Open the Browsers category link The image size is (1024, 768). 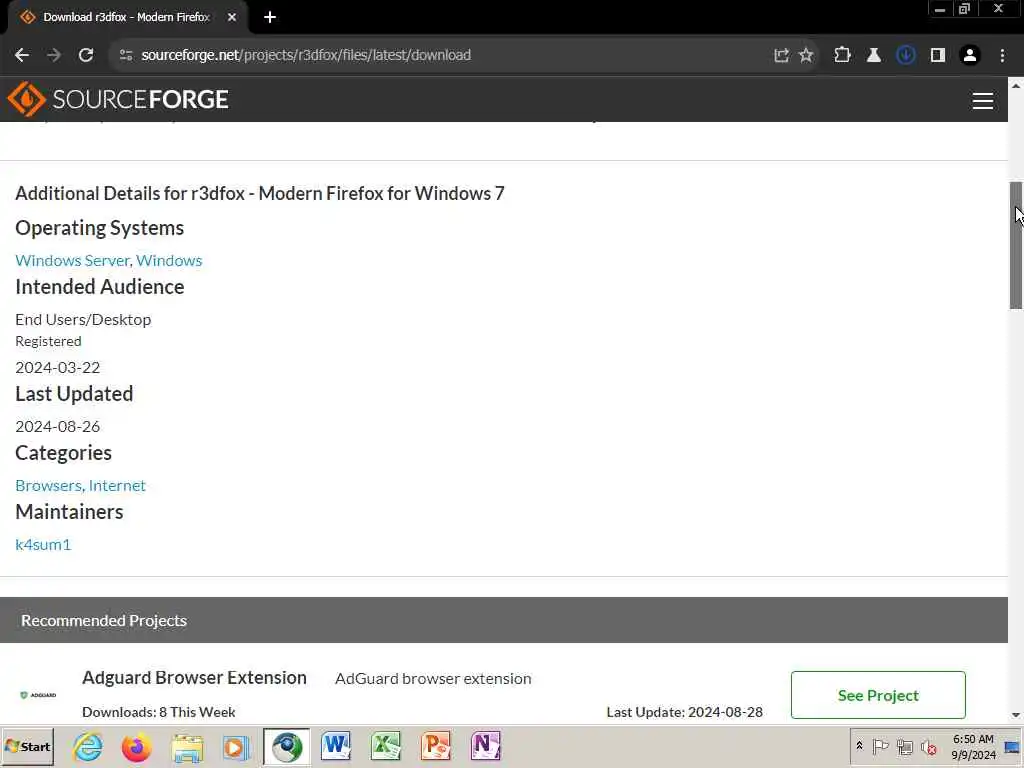(x=48, y=486)
